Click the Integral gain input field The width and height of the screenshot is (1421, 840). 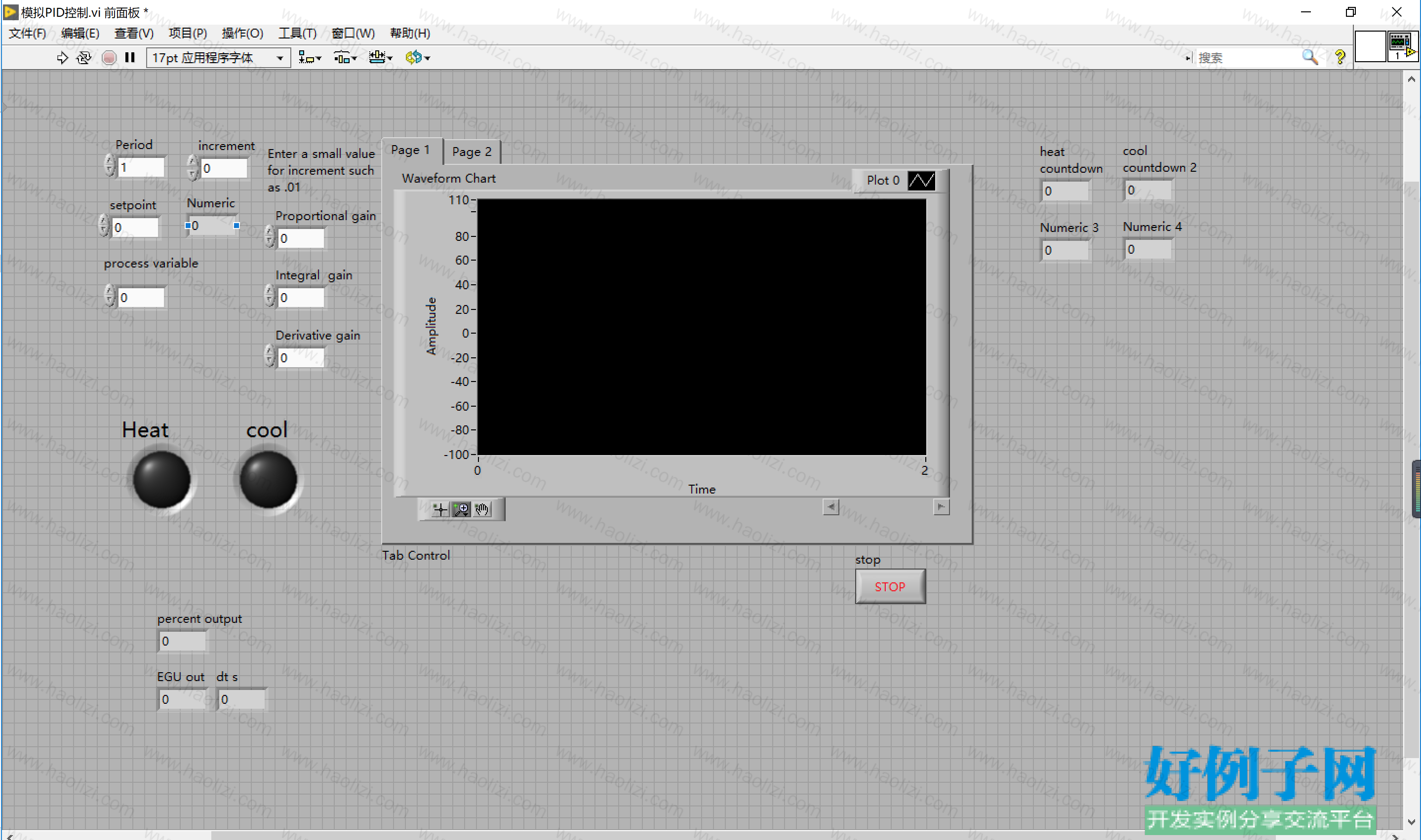coord(301,298)
